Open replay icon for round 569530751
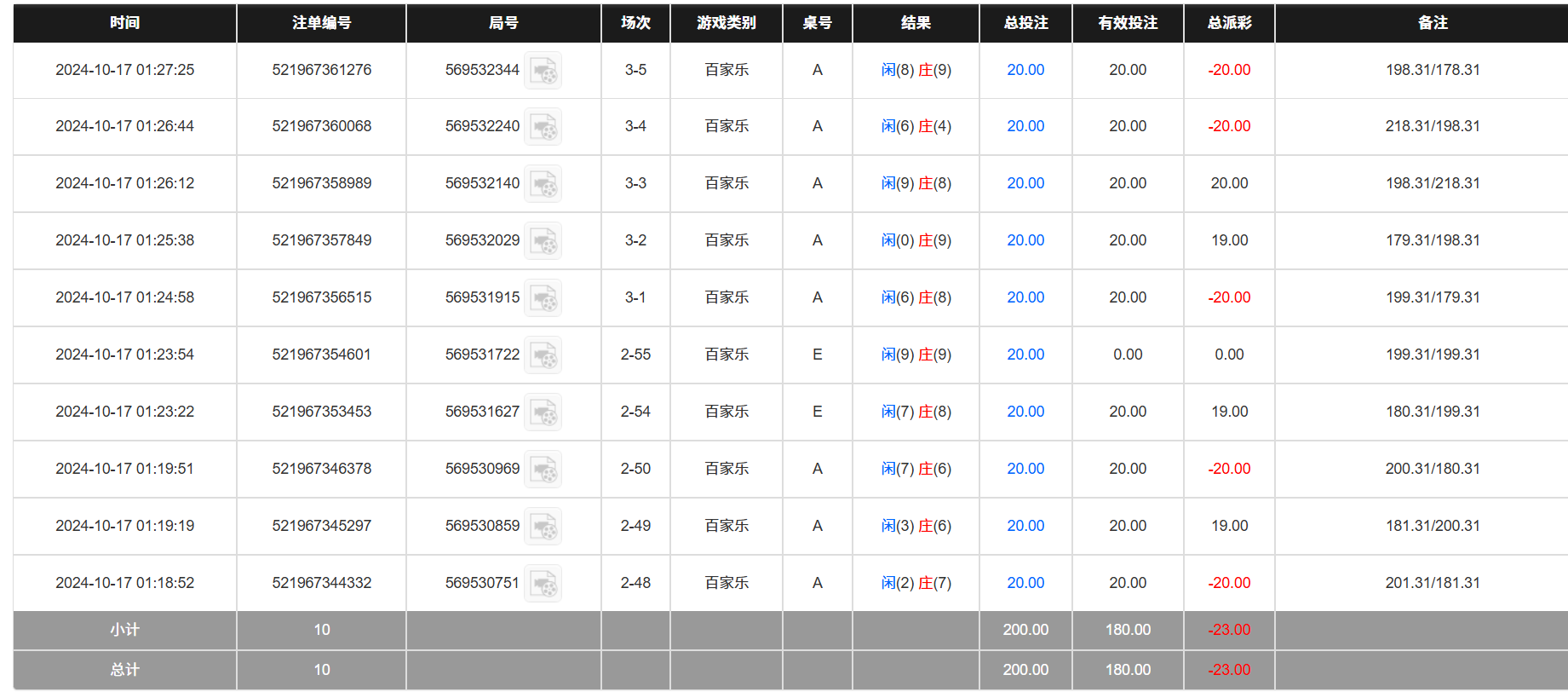Viewport: 1568px width, 692px height. [543, 584]
